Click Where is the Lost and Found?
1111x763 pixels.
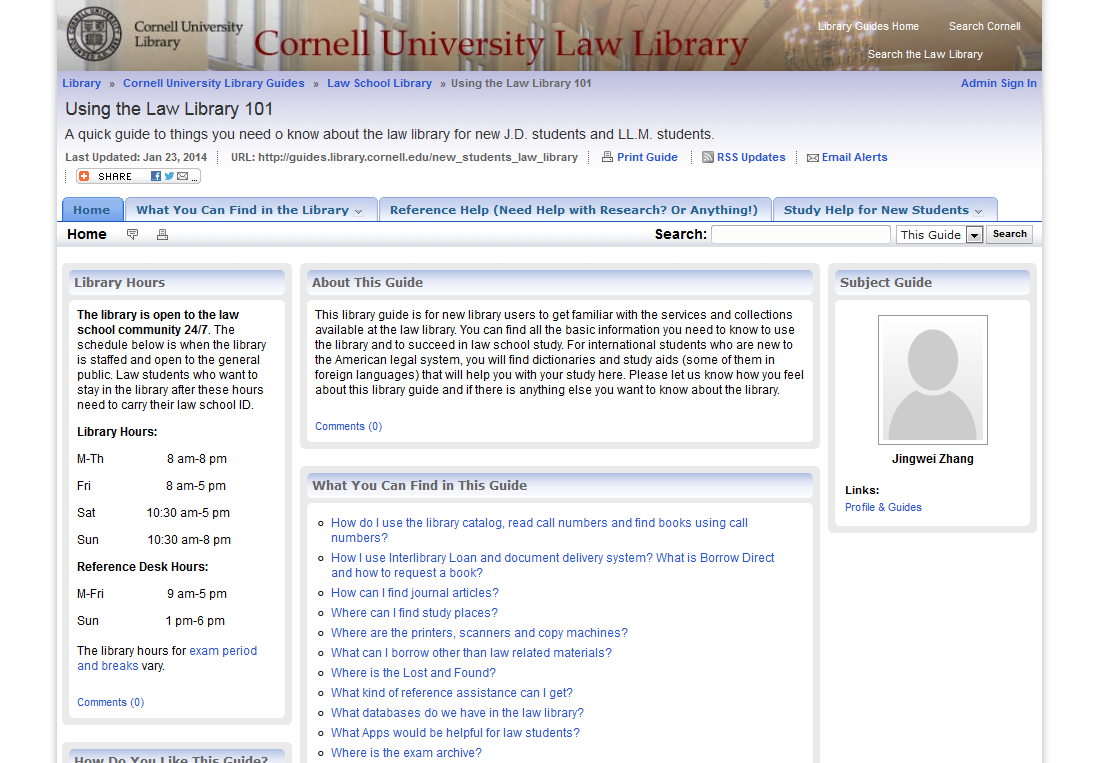click(413, 673)
